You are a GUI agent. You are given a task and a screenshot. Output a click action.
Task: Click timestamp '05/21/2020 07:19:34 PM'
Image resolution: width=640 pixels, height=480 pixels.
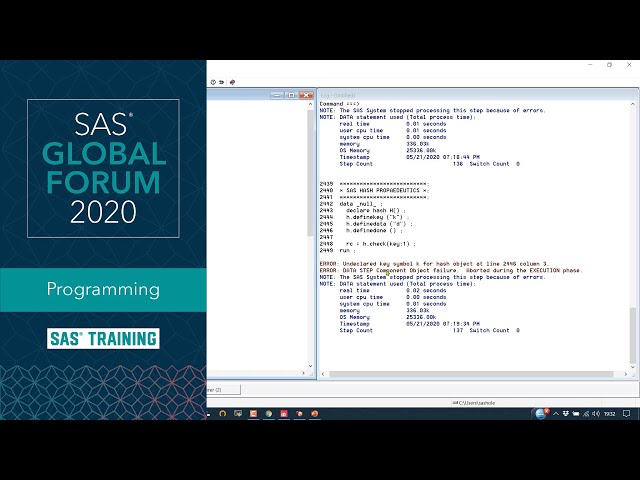coord(443,324)
